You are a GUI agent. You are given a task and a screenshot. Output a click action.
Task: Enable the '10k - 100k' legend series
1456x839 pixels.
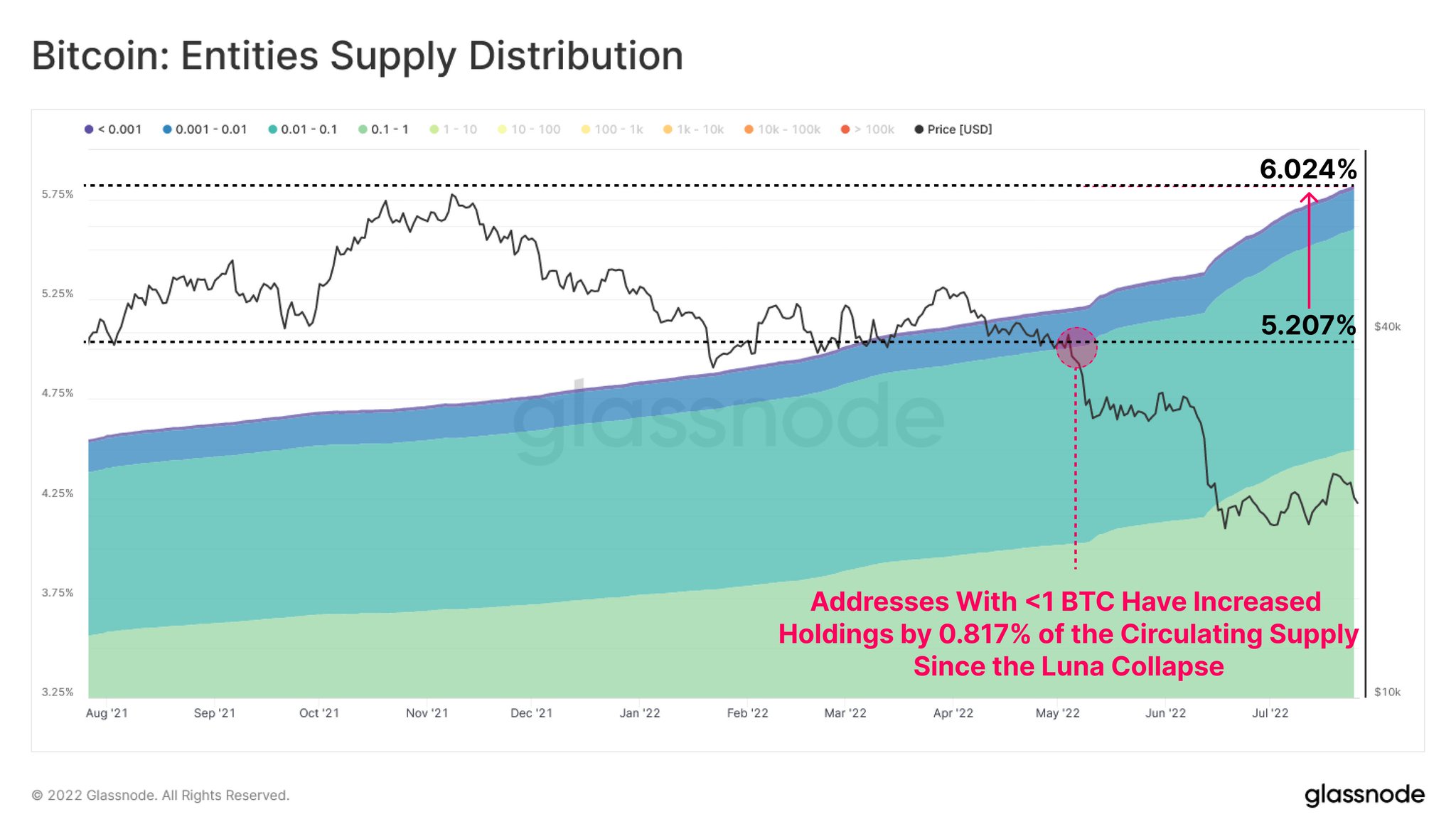tap(782, 129)
